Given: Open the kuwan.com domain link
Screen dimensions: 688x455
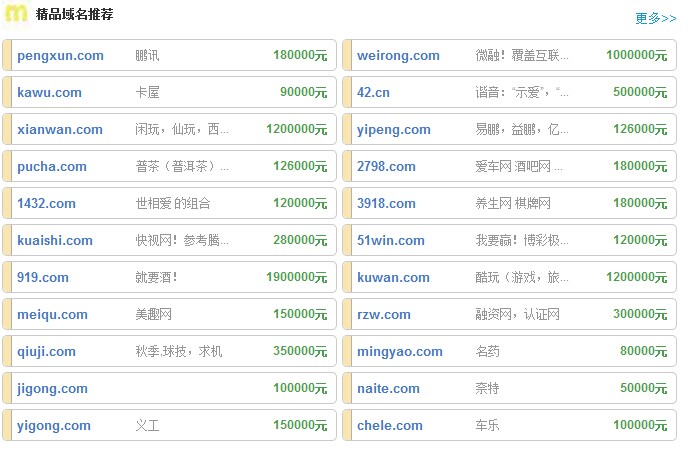Looking at the screenshot, I should (393, 278).
